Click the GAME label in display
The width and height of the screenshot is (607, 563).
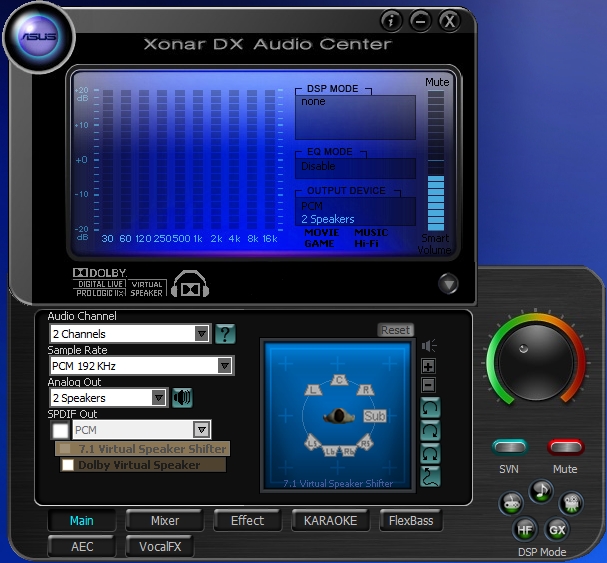[x=319, y=244]
